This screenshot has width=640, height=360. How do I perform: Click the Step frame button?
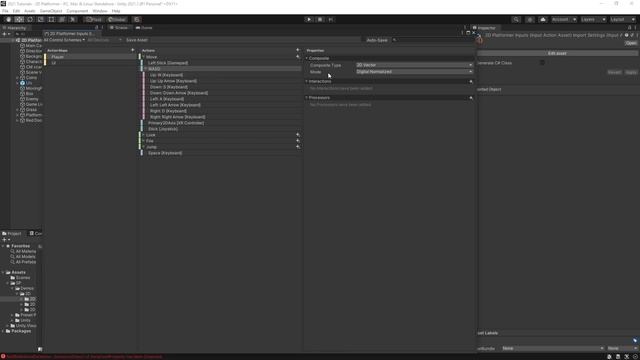[331, 20]
